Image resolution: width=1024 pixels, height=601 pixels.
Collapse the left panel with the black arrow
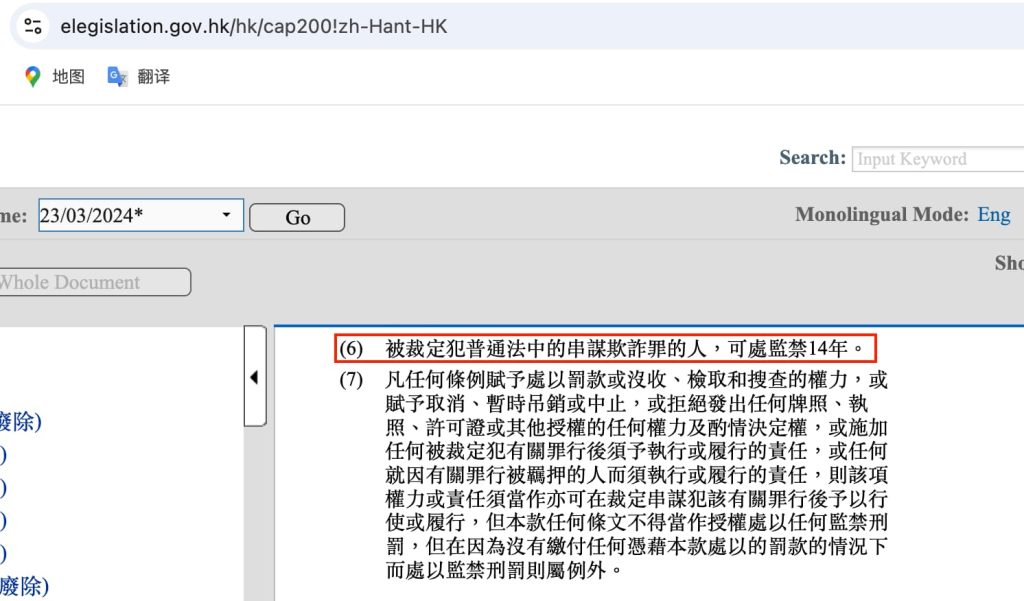(254, 377)
